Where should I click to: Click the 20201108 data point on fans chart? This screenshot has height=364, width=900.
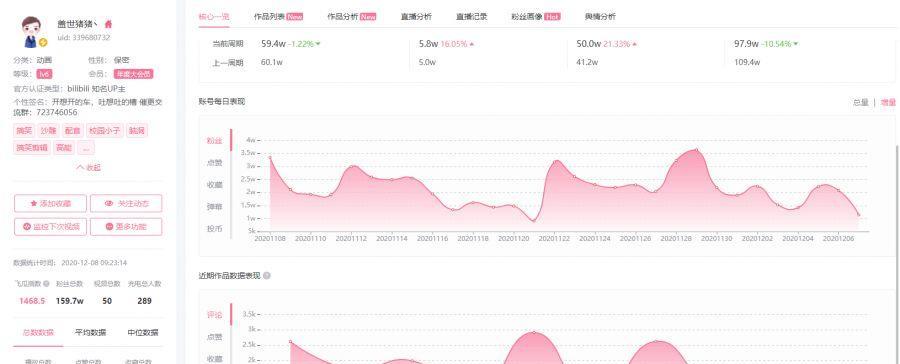[x=270, y=157]
